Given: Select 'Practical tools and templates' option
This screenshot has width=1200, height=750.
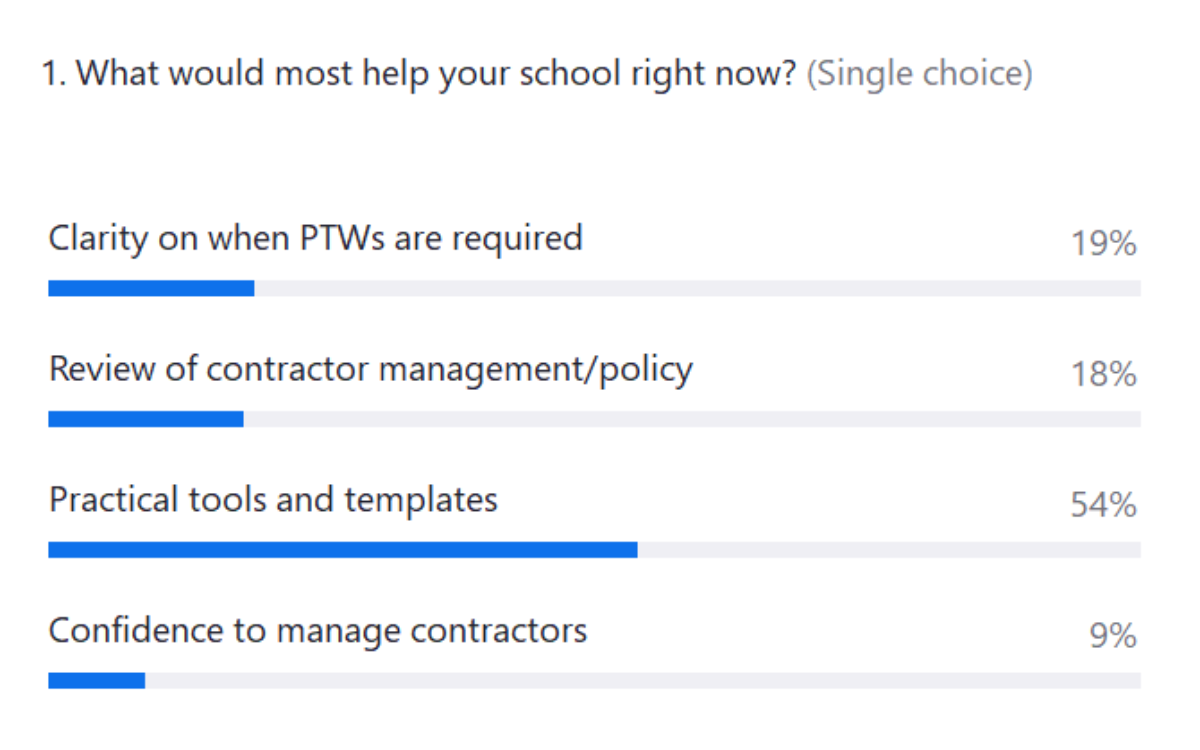Looking at the screenshot, I should pos(273,499).
